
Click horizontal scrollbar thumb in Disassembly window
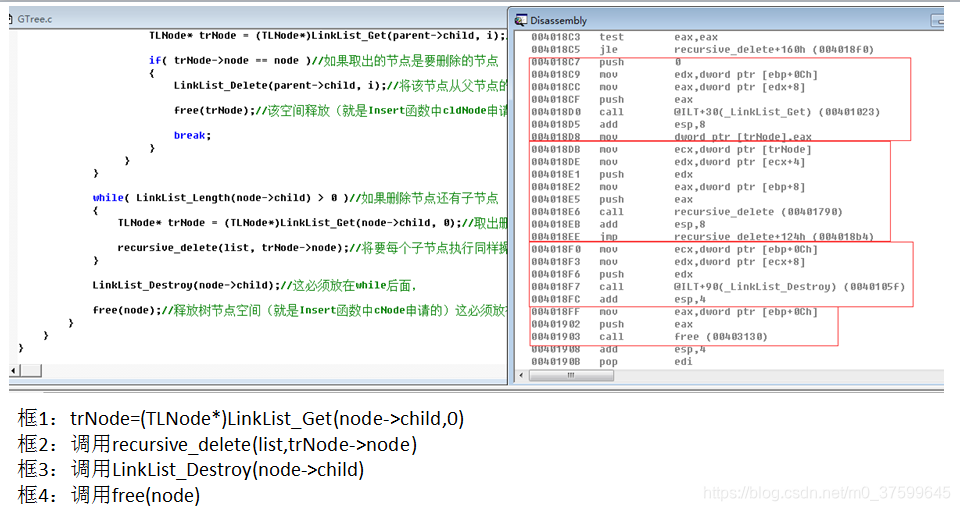coord(571,375)
